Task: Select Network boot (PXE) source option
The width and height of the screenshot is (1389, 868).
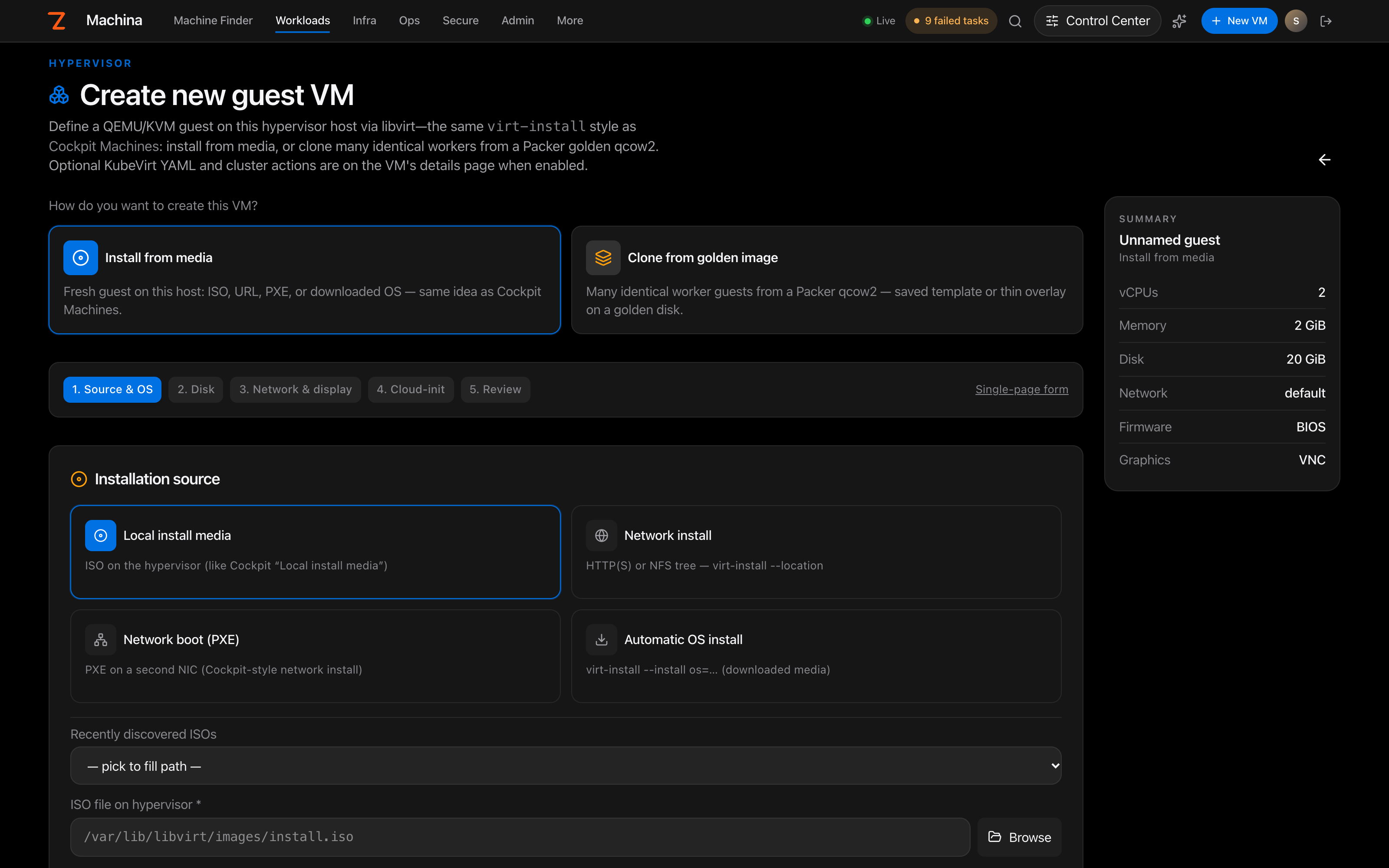Action: 315,656
